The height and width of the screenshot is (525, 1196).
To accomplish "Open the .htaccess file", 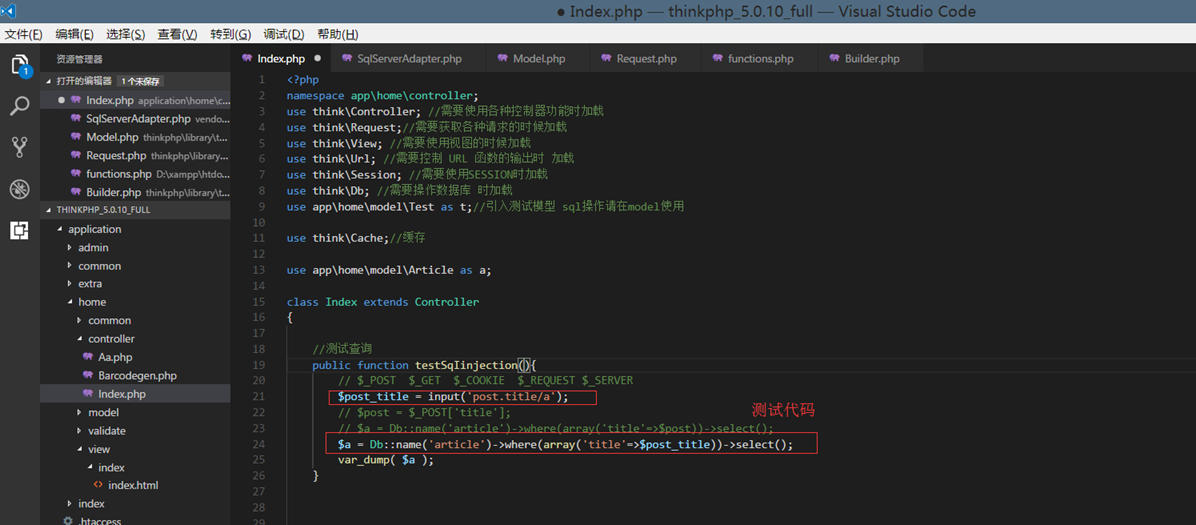I will click(135, 520).
